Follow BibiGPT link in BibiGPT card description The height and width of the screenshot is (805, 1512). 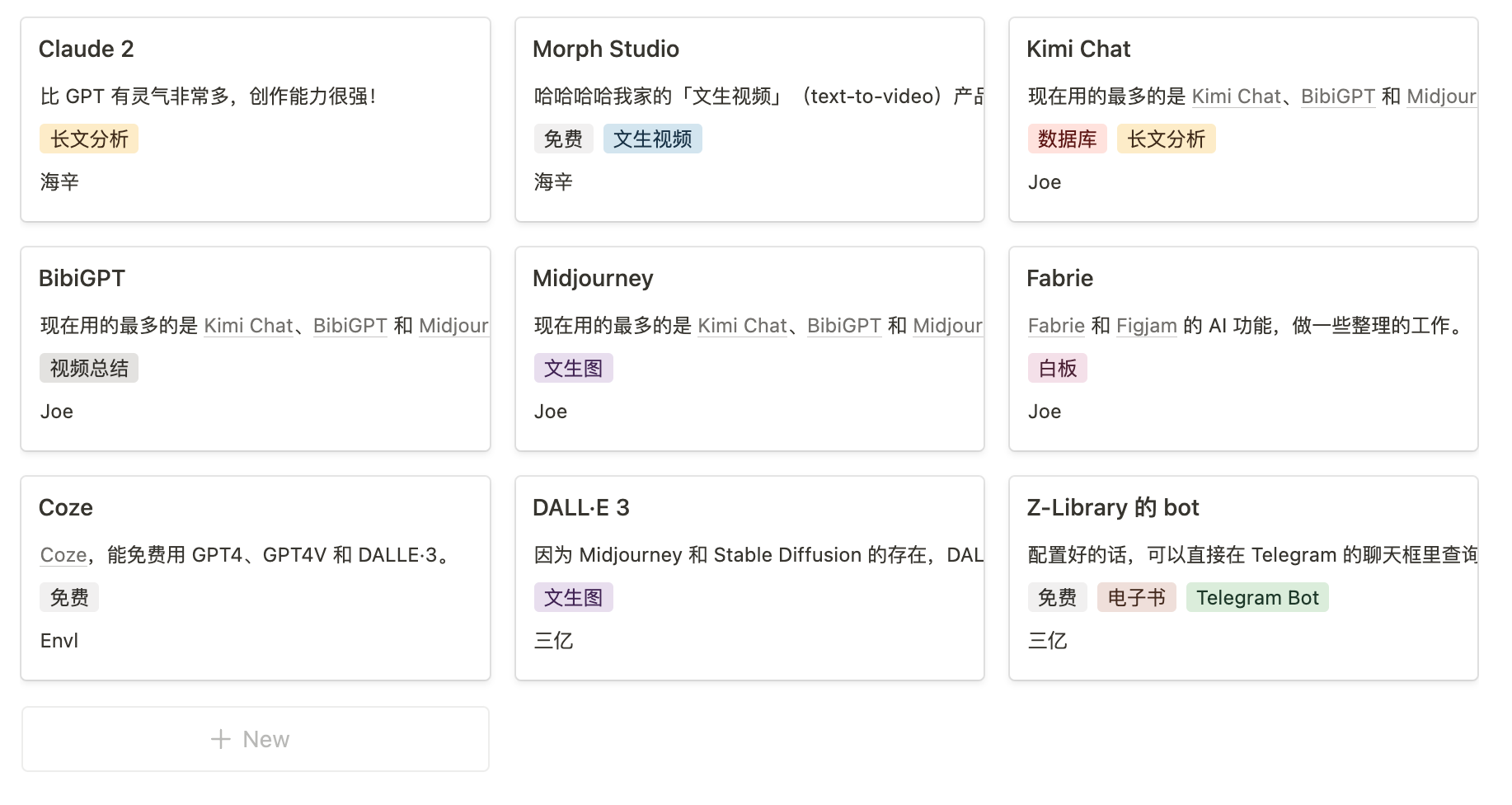click(x=350, y=326)
